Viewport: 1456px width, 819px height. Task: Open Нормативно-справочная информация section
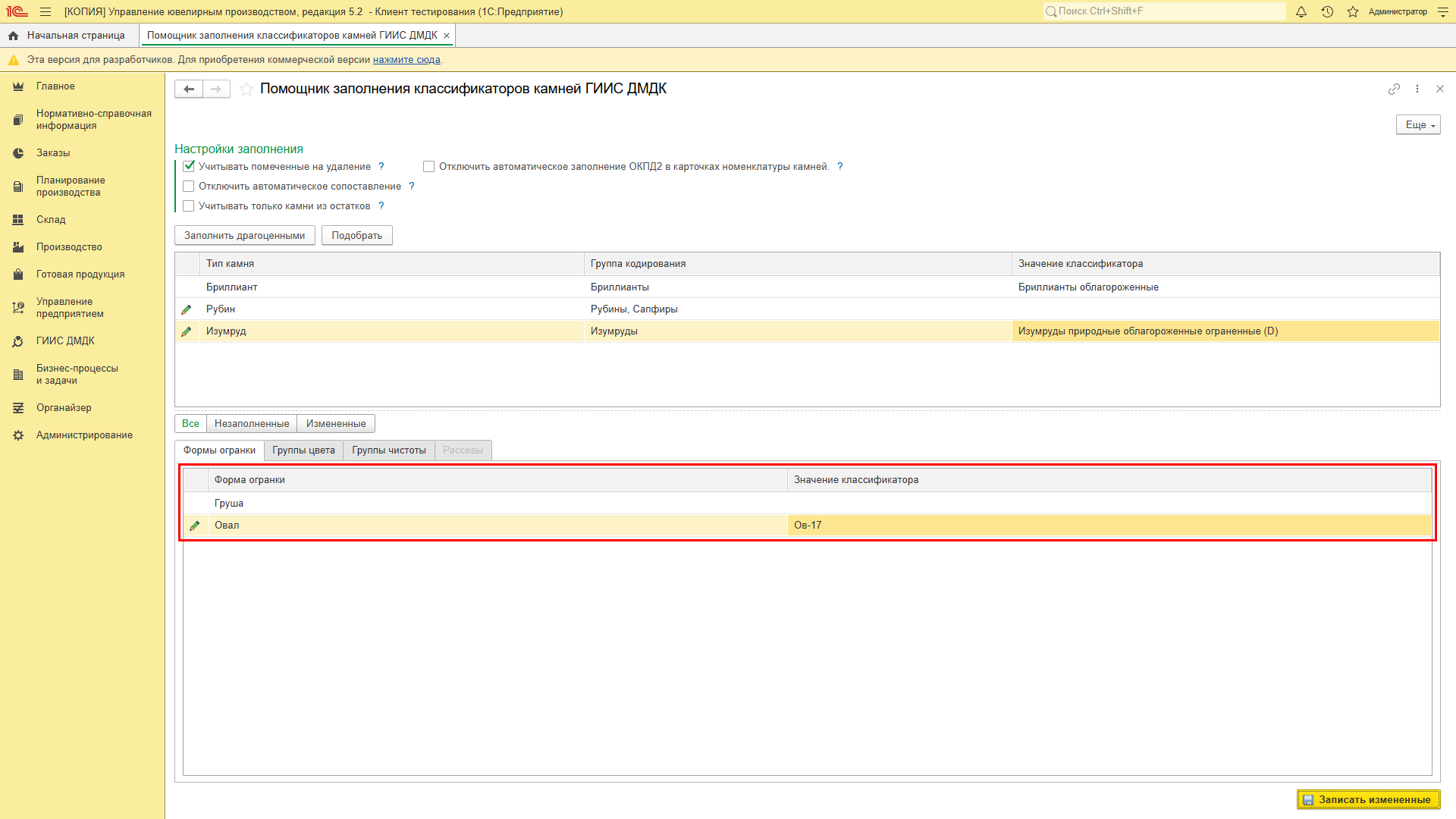[x=93, y=119]
